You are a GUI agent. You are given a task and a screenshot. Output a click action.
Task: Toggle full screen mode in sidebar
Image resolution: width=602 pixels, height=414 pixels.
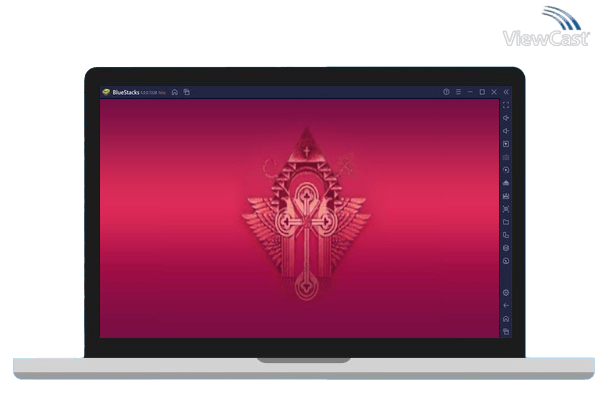(506, 105)
